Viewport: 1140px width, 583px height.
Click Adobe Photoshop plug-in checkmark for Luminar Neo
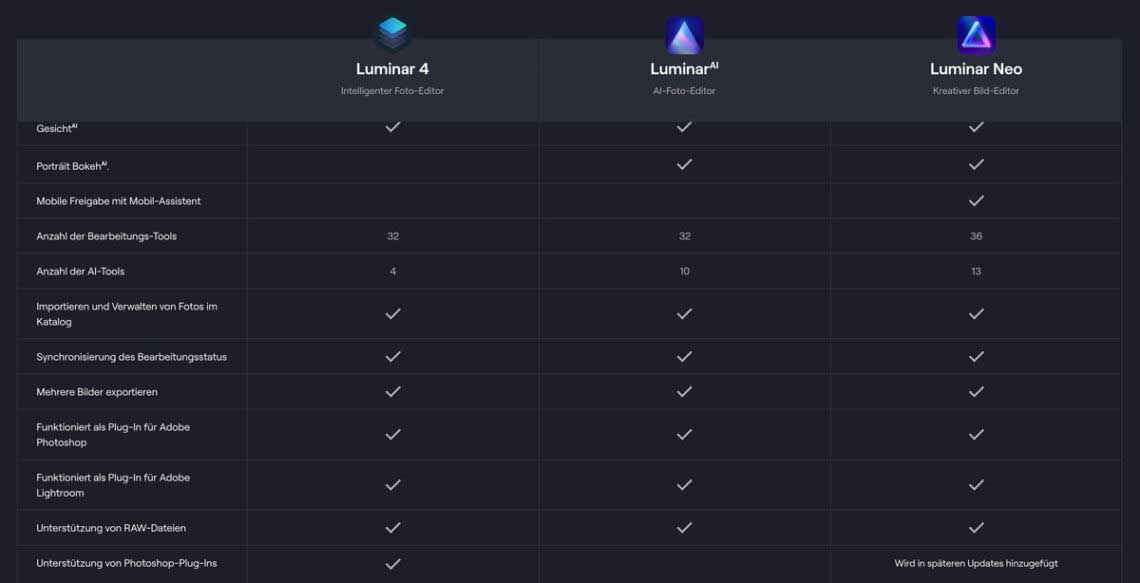(x=976, y=434)
